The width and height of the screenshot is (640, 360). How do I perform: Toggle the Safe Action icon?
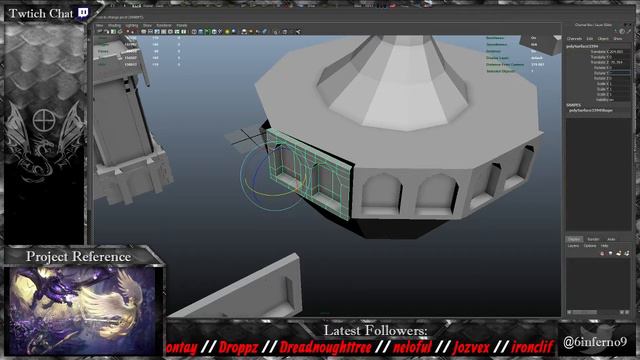tap(177, 32)
